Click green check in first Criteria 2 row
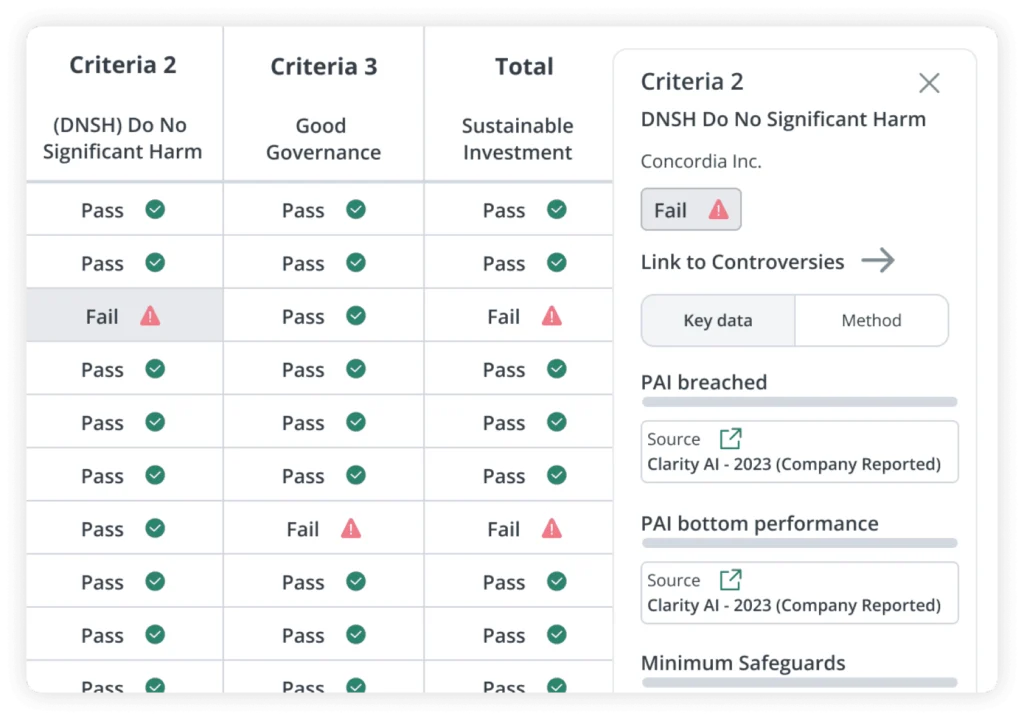Image resolution: width=1024 pixels, height=719 pixels. click(155, 210)
